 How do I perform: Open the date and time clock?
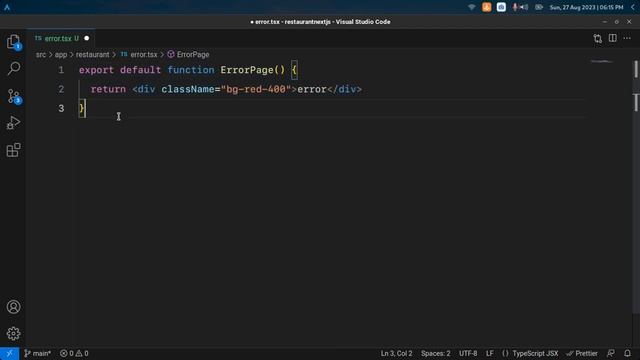[x=586, y=7]
